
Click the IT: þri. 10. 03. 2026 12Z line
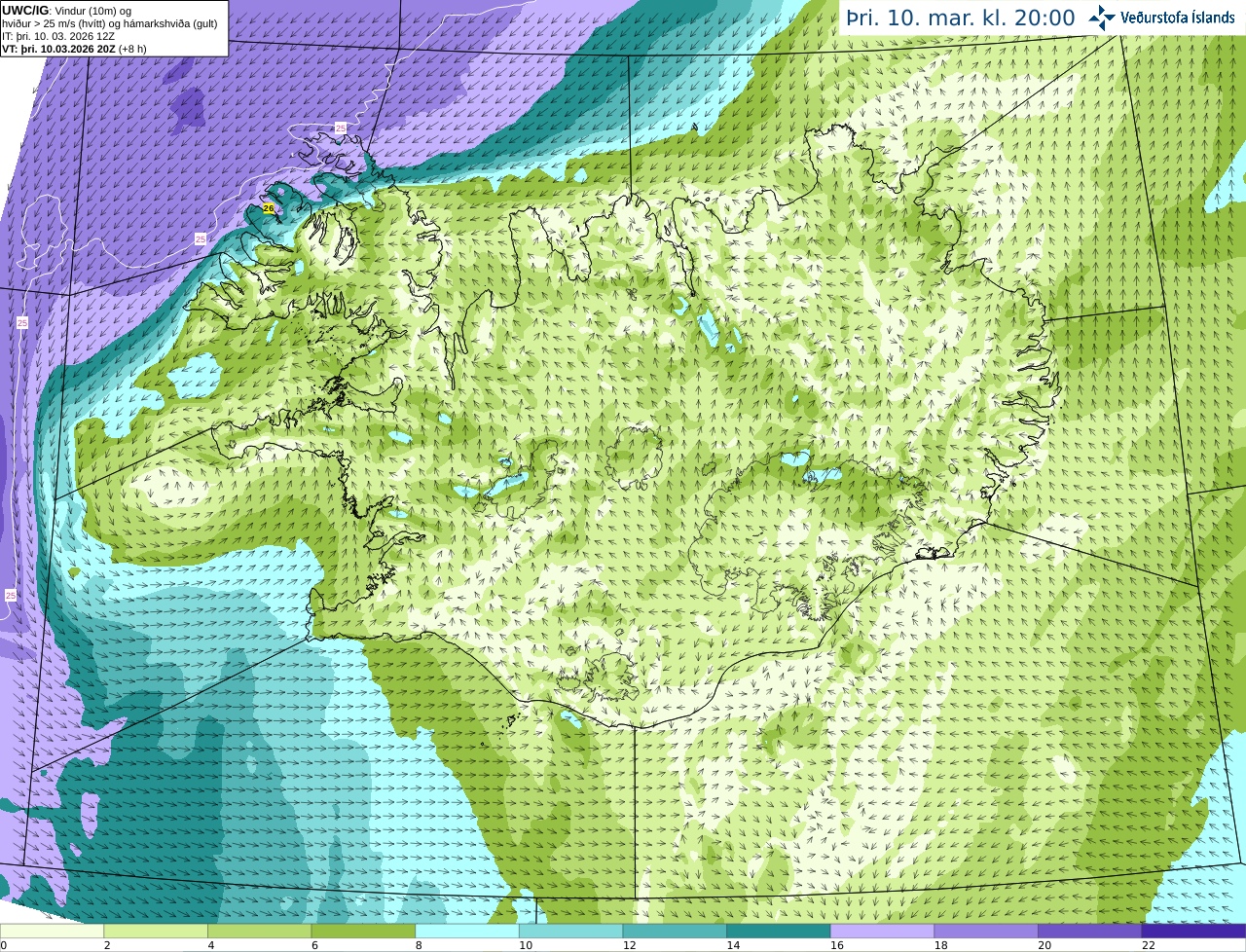point(58,36)
